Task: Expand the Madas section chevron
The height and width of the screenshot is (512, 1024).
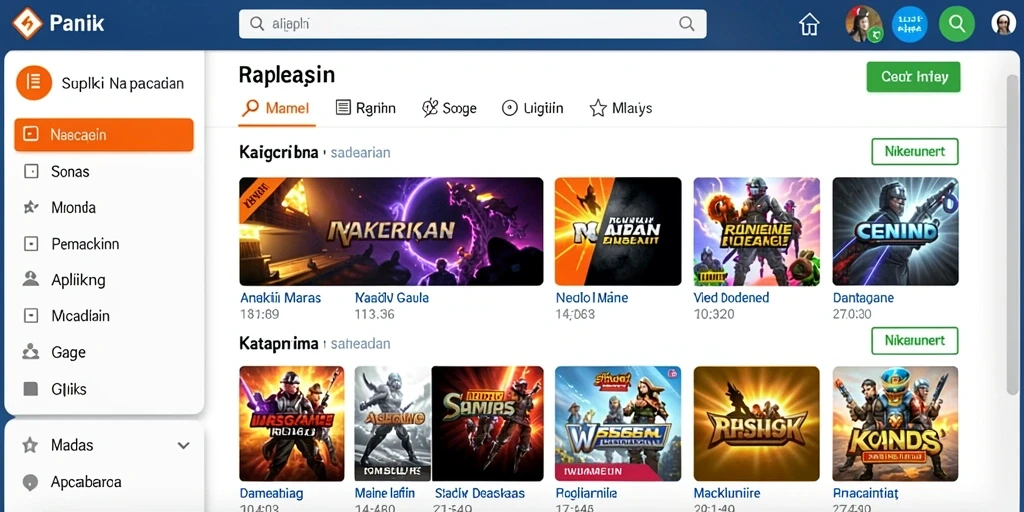Action: (184, 445)
